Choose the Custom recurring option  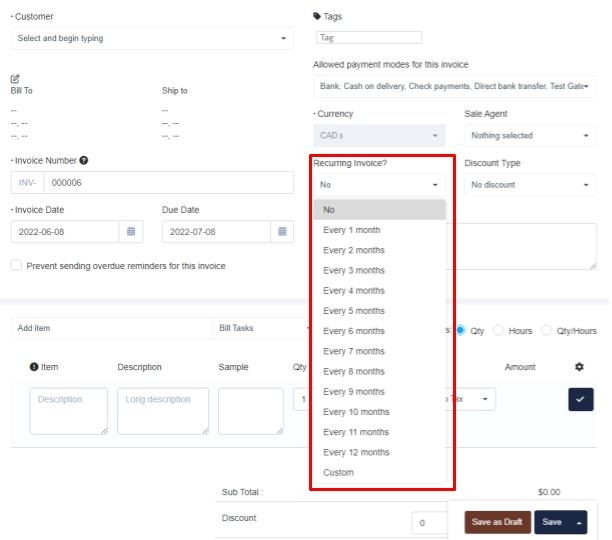[x=338, y=472]
